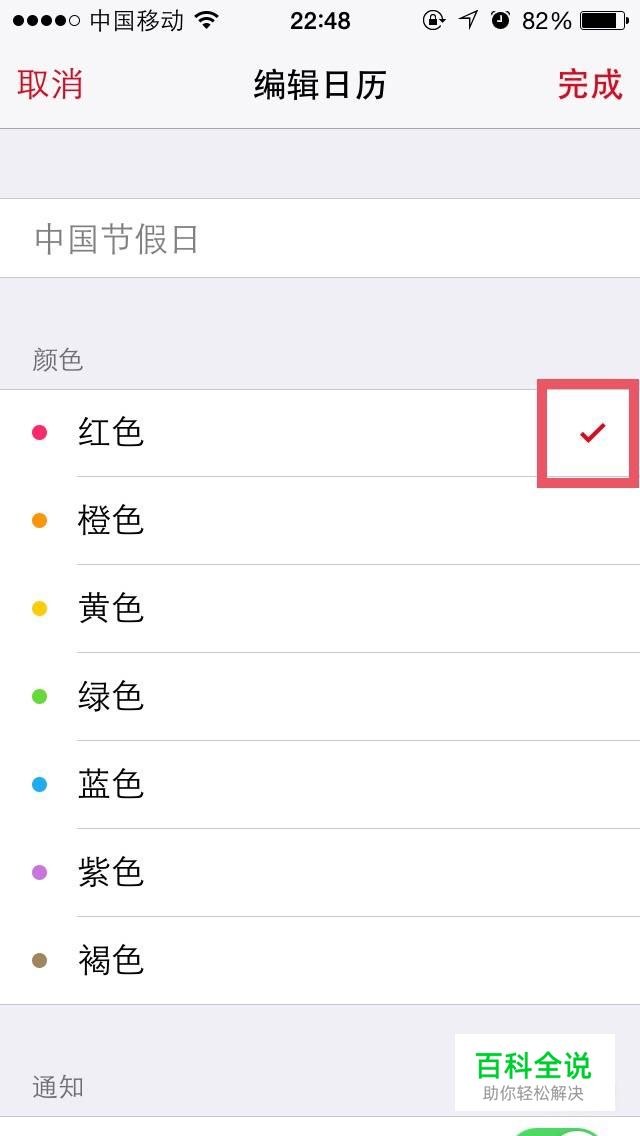Viewport: 640px width, 1136px height.
Task: Tap the battery icon in status bar
Action: point(604,20)
